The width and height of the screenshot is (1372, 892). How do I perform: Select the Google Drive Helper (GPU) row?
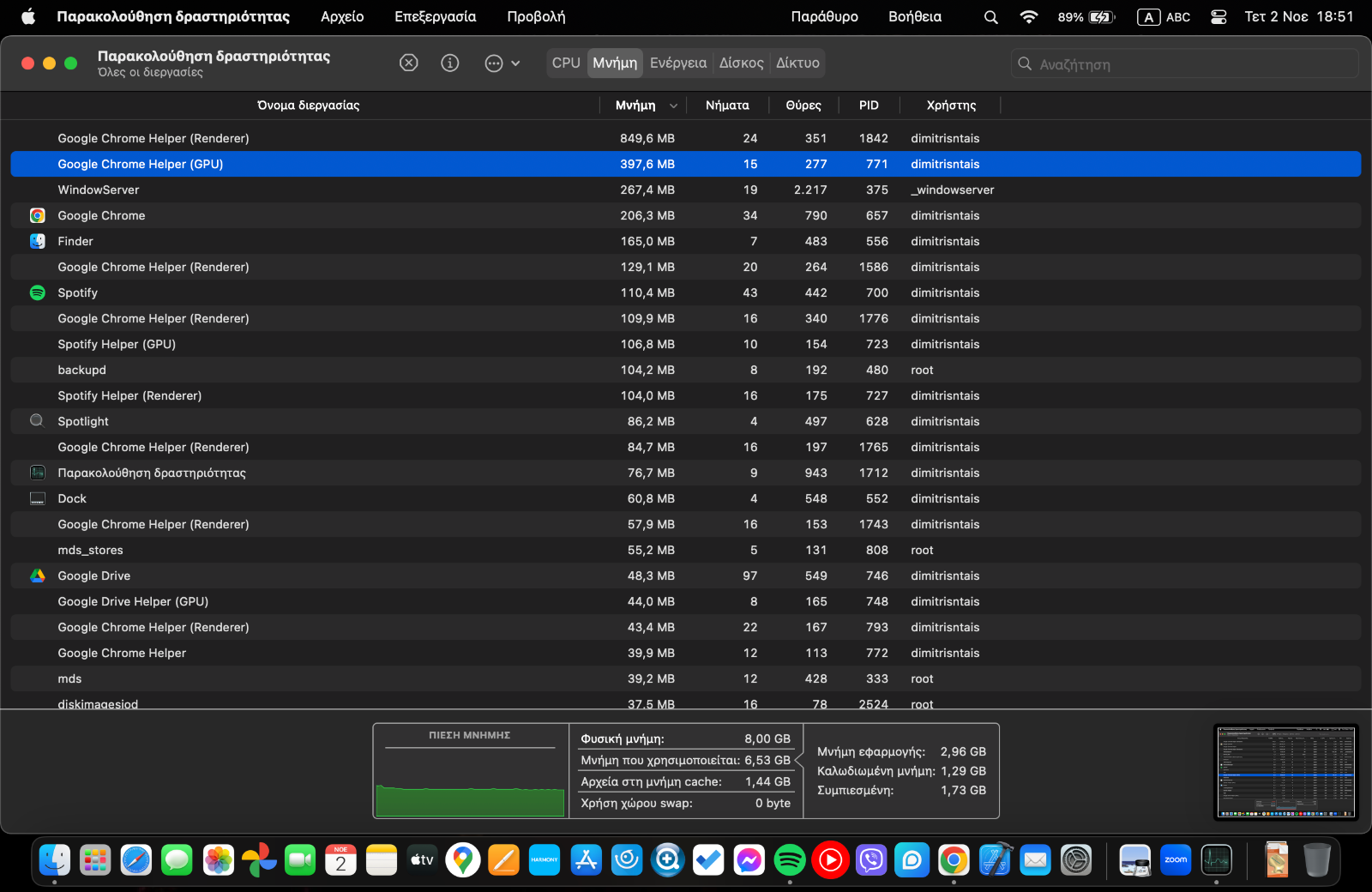click(685, 601)
